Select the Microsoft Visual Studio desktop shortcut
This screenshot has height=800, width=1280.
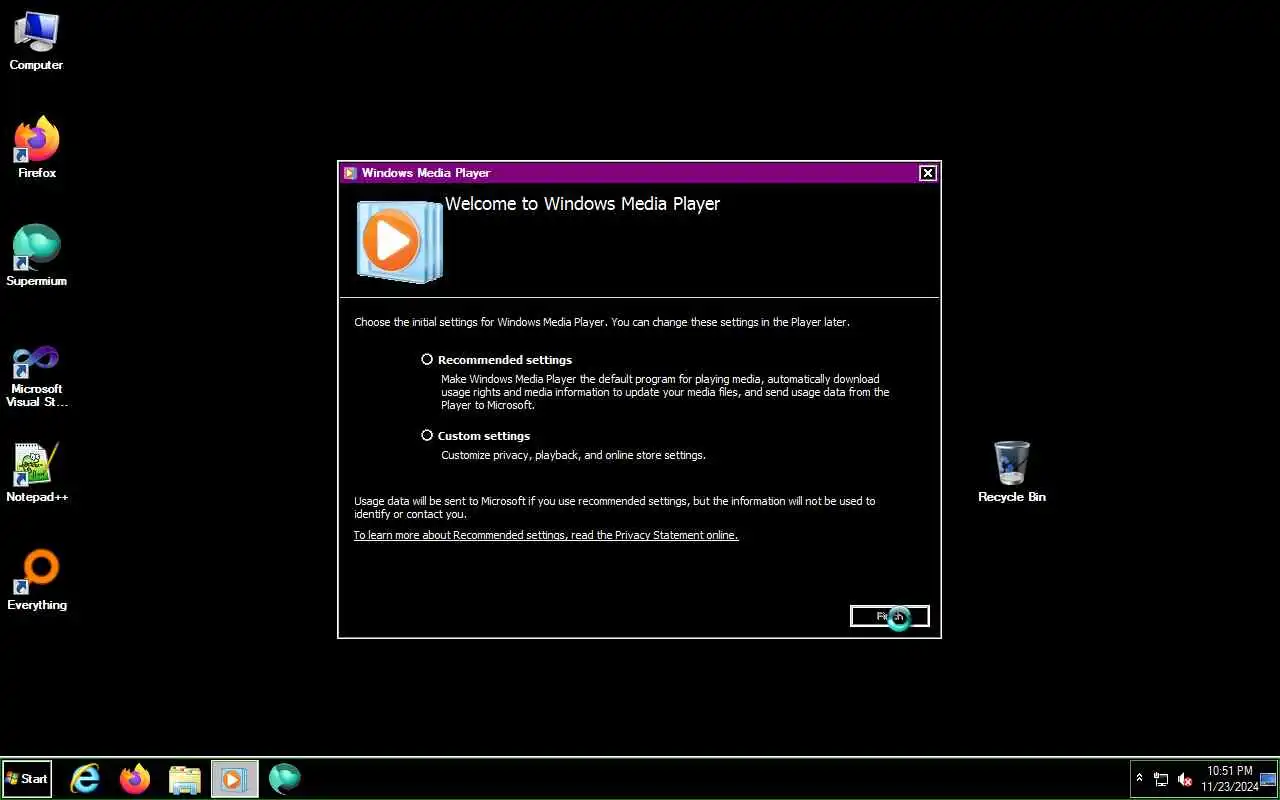tap(37, 376)
